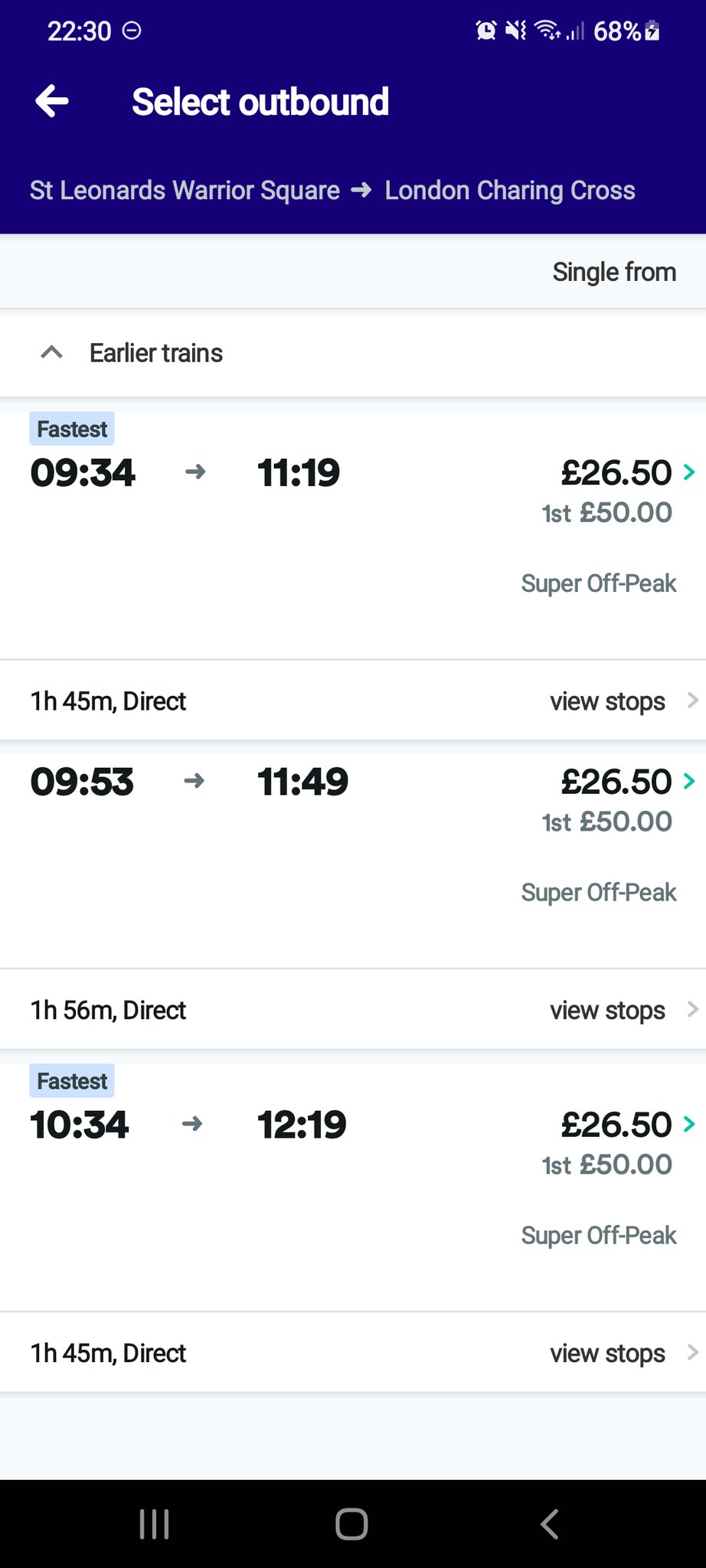This screenshot has height=1568, width=706.
Task: Tap green chevron beside 09:34 fare
Action: [x=689, y=472]
